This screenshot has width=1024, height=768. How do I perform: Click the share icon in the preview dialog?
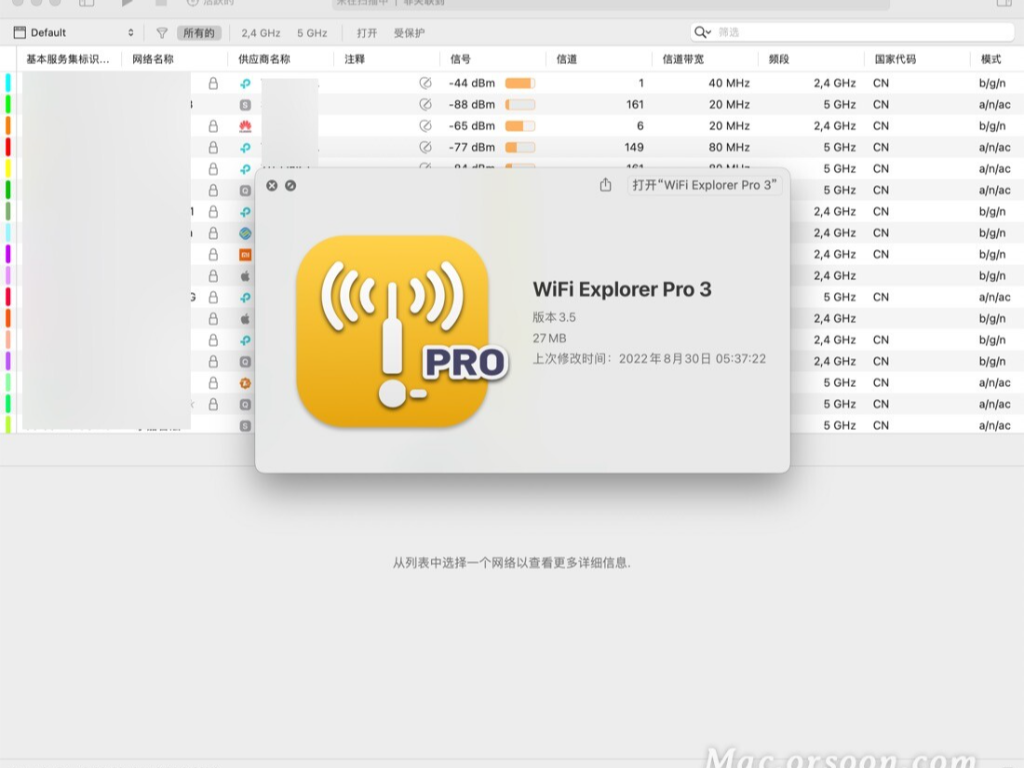pos(605,185)
